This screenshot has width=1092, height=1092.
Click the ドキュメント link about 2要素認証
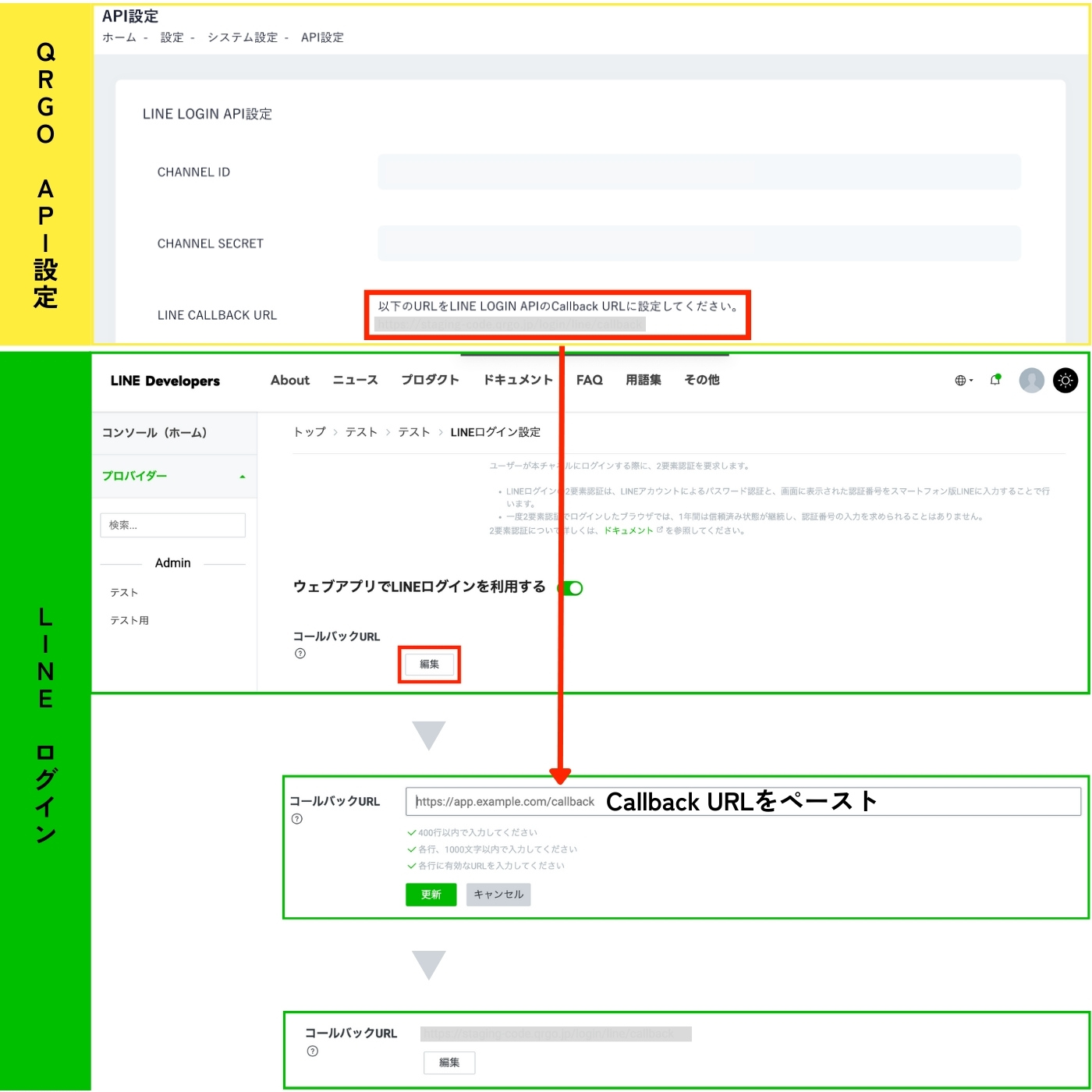pyautogui.click(x=629, y=530)
